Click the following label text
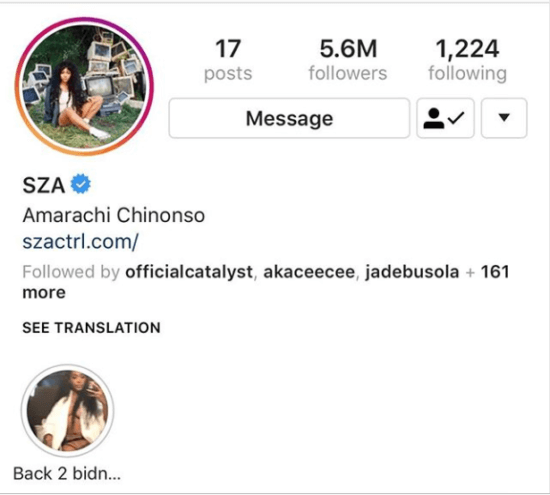The width and height of the screenshot is (550, 495). pyautogui.click(x=468, y=74)
